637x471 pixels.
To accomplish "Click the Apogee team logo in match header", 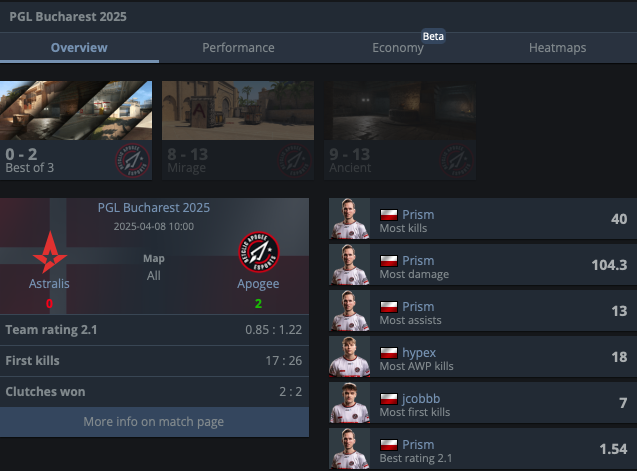I will click(x=259, y=252).
